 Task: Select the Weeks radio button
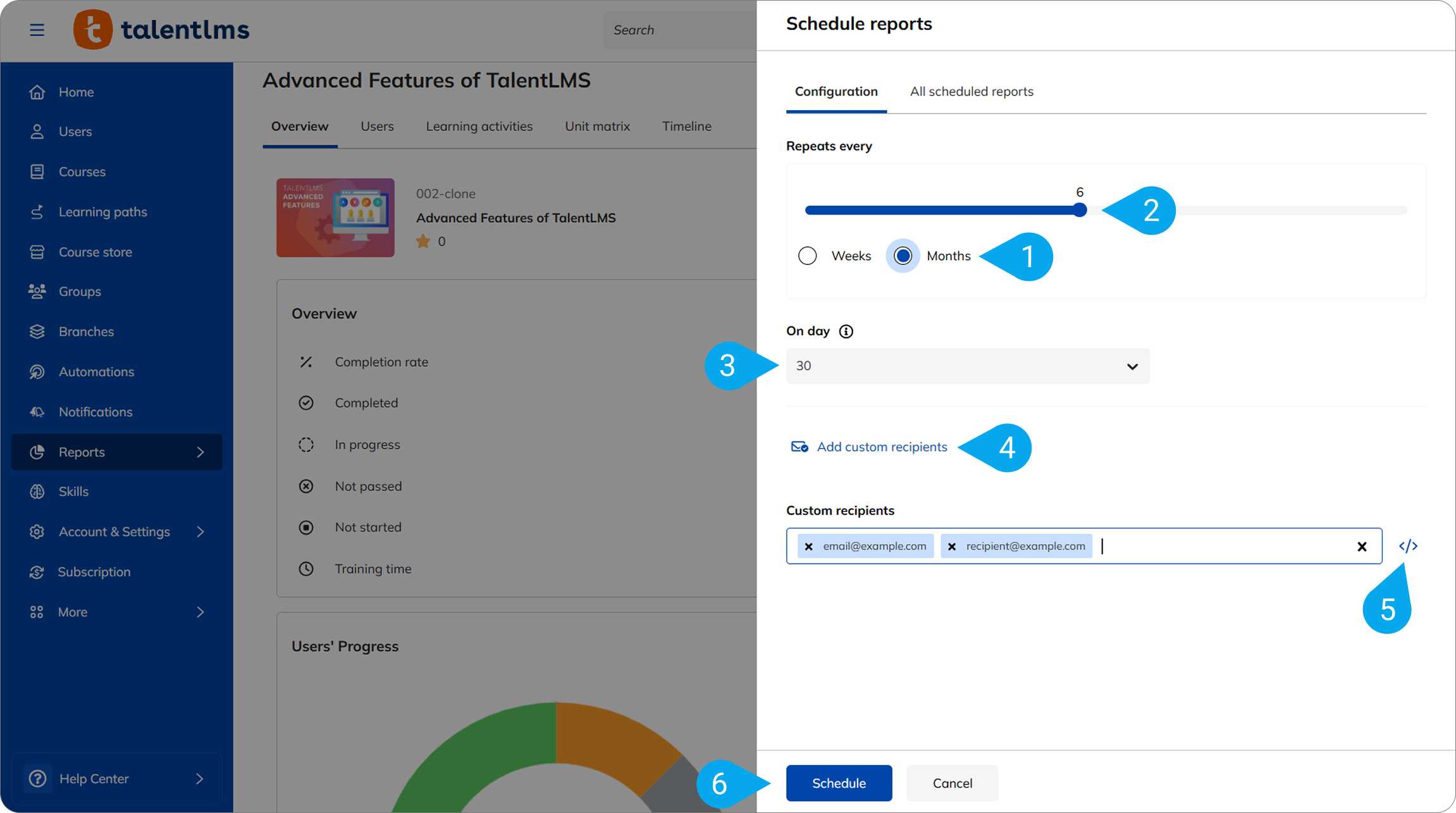pyautogui.click(x=808, y=256)
